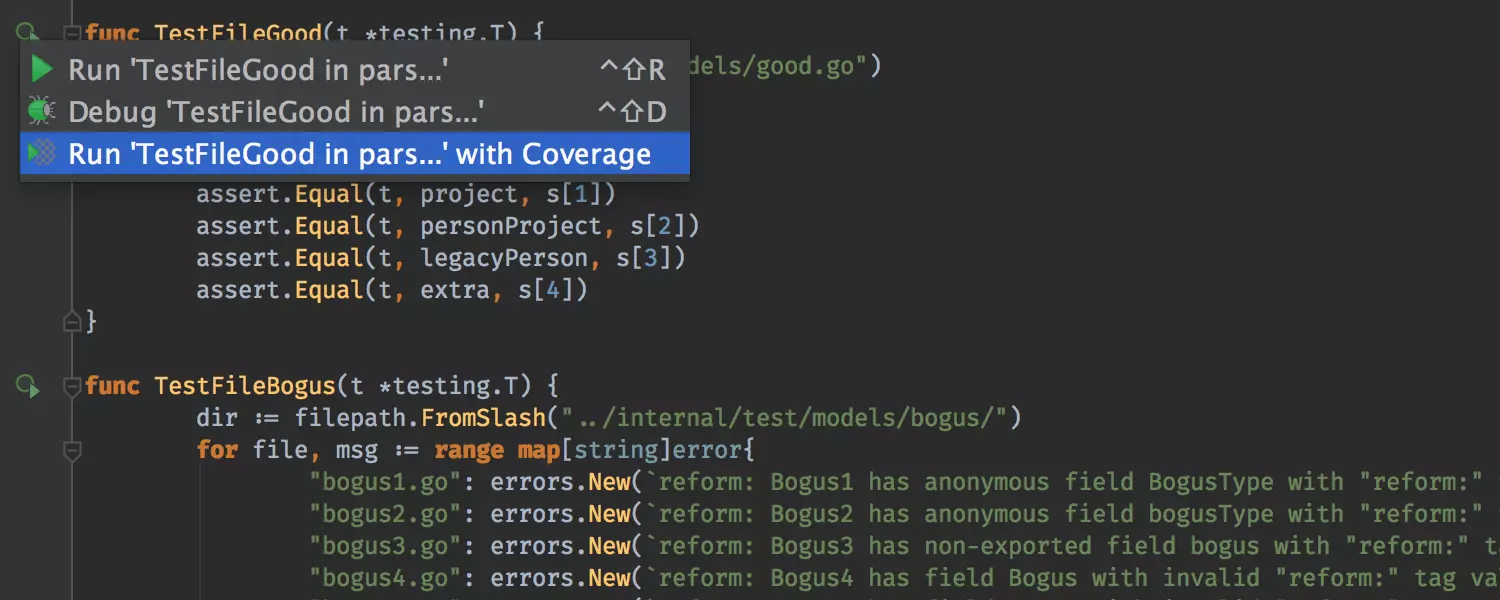
Task: Click fold end marker at TestFileGood closing brace
Action: [x=71, y=322]
